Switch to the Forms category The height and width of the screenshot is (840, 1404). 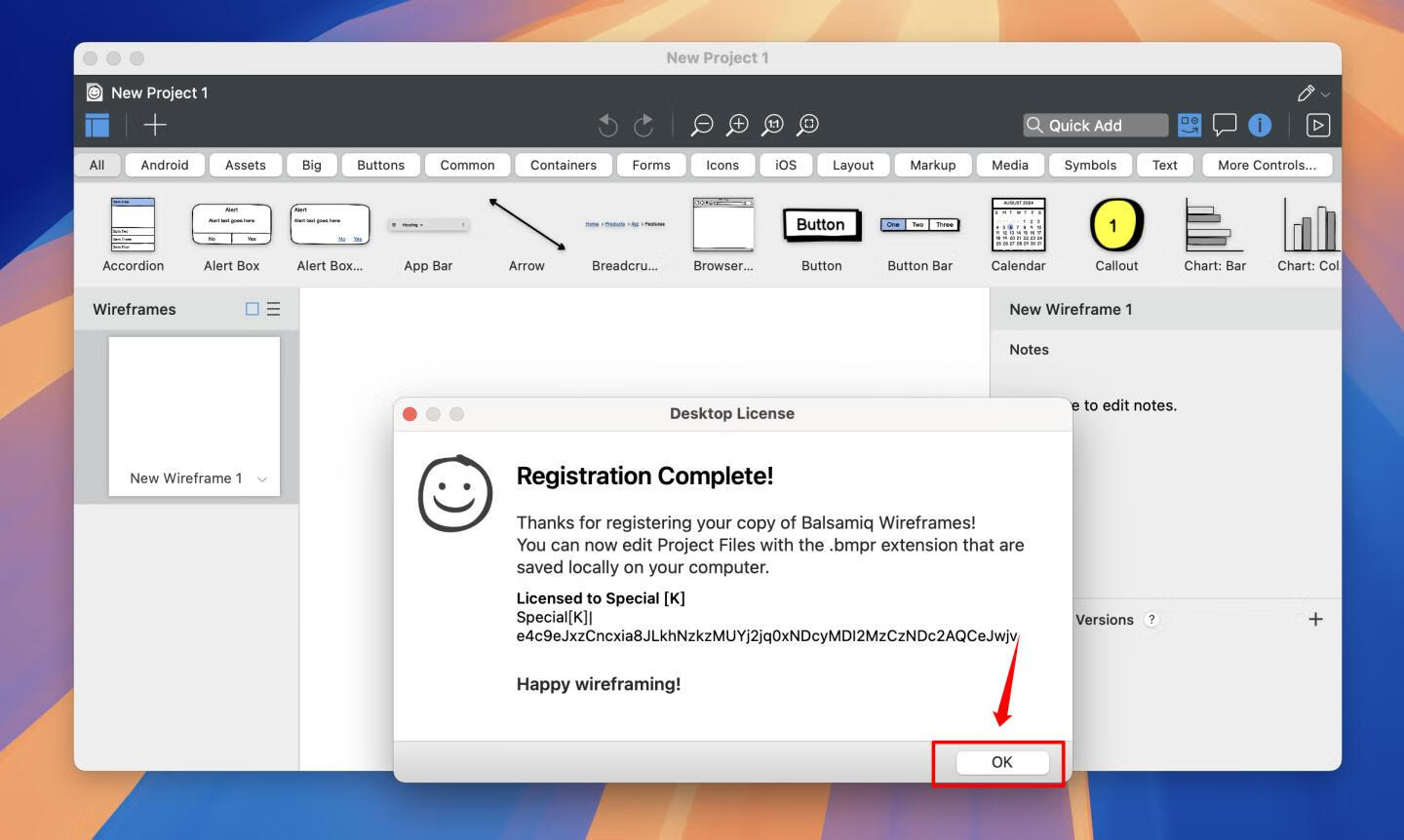[x=651, y=165]
